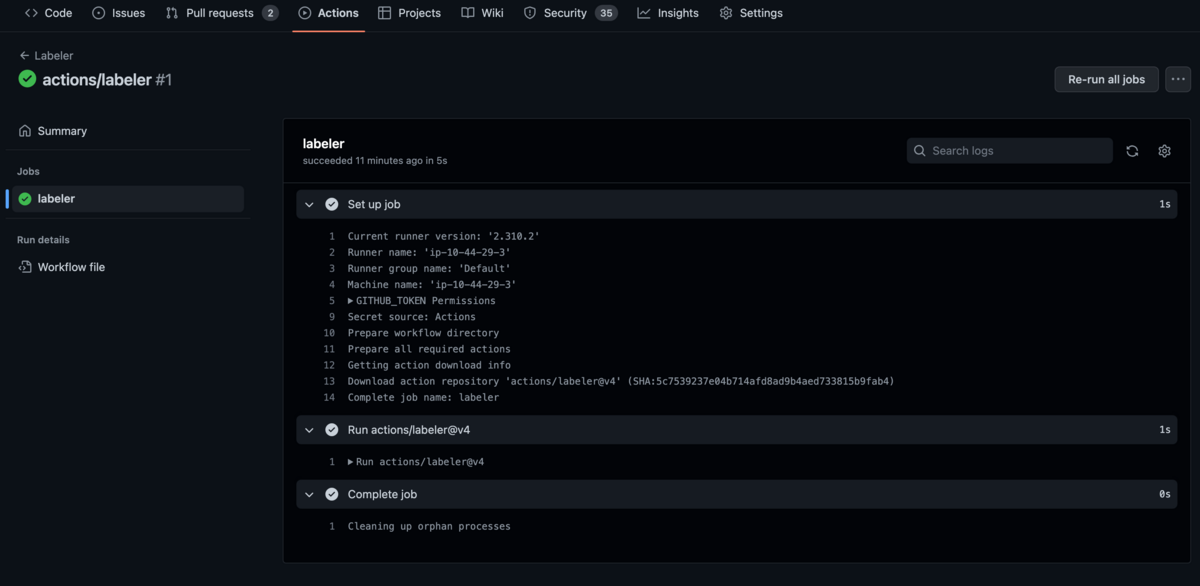Go to Pull requests tab
This screenshot has height=586, width=1200.
pos(221,13)
